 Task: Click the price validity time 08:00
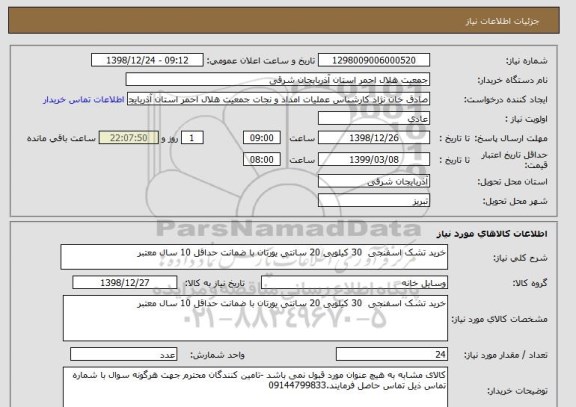(262, 160)
